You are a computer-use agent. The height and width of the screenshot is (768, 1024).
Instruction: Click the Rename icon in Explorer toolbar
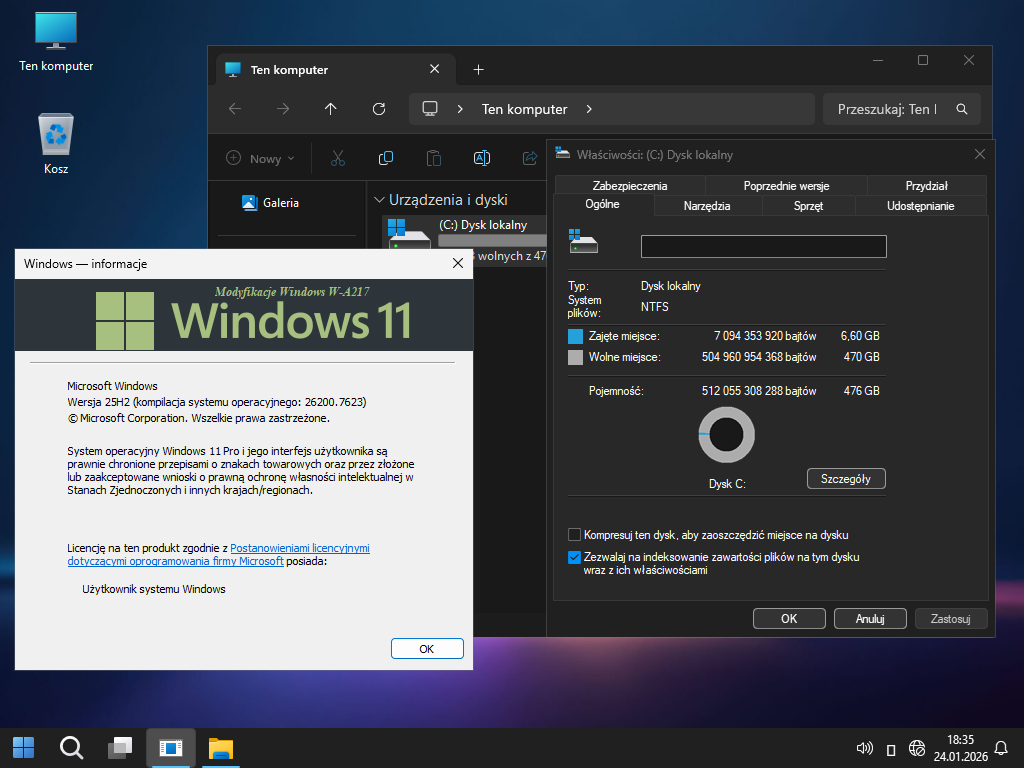click(481, 158)
